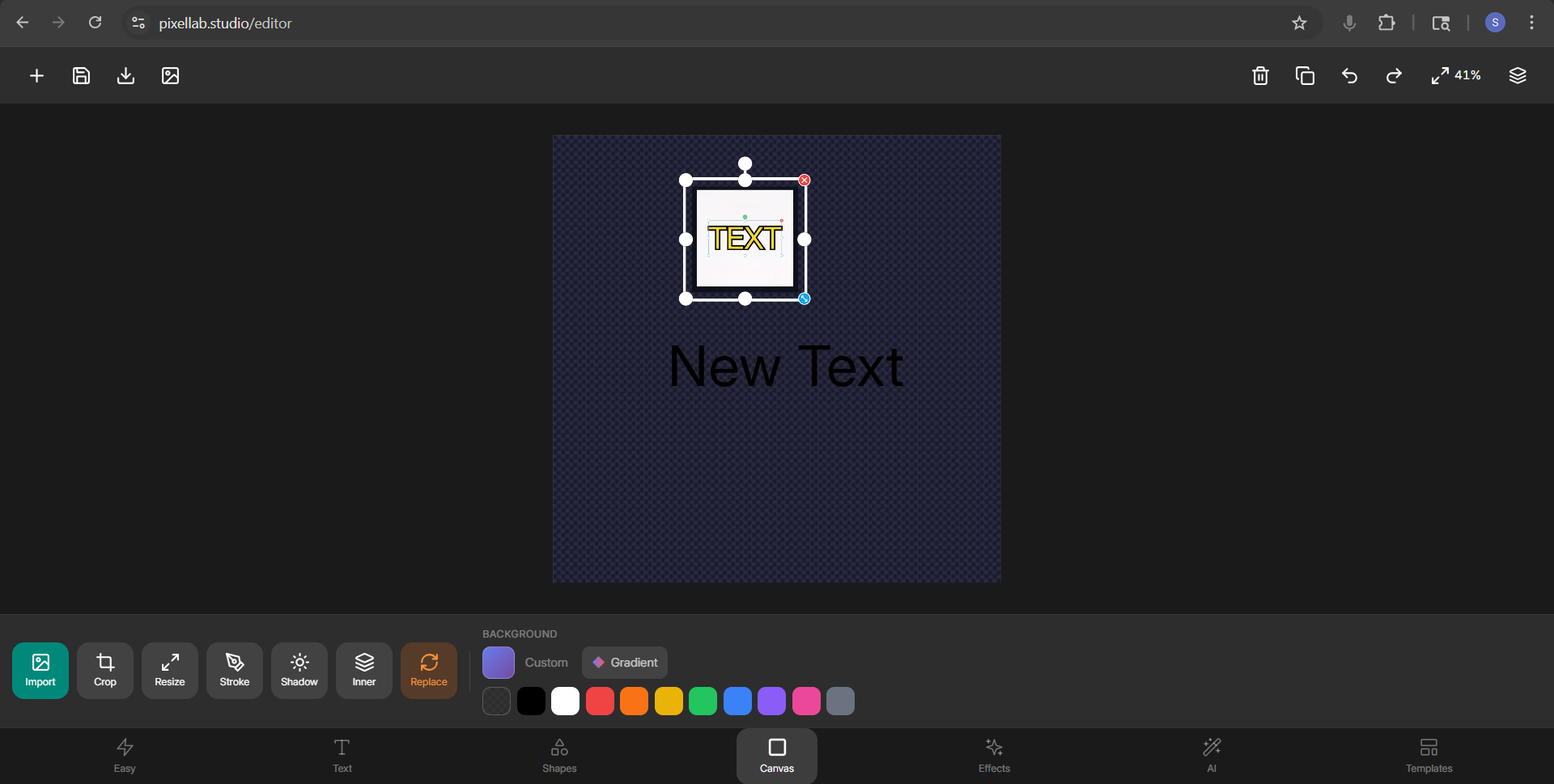Screen dimensions: 1554x784
Task: Click the 41% zoom fit control
Action: (x=1455, y=76)
